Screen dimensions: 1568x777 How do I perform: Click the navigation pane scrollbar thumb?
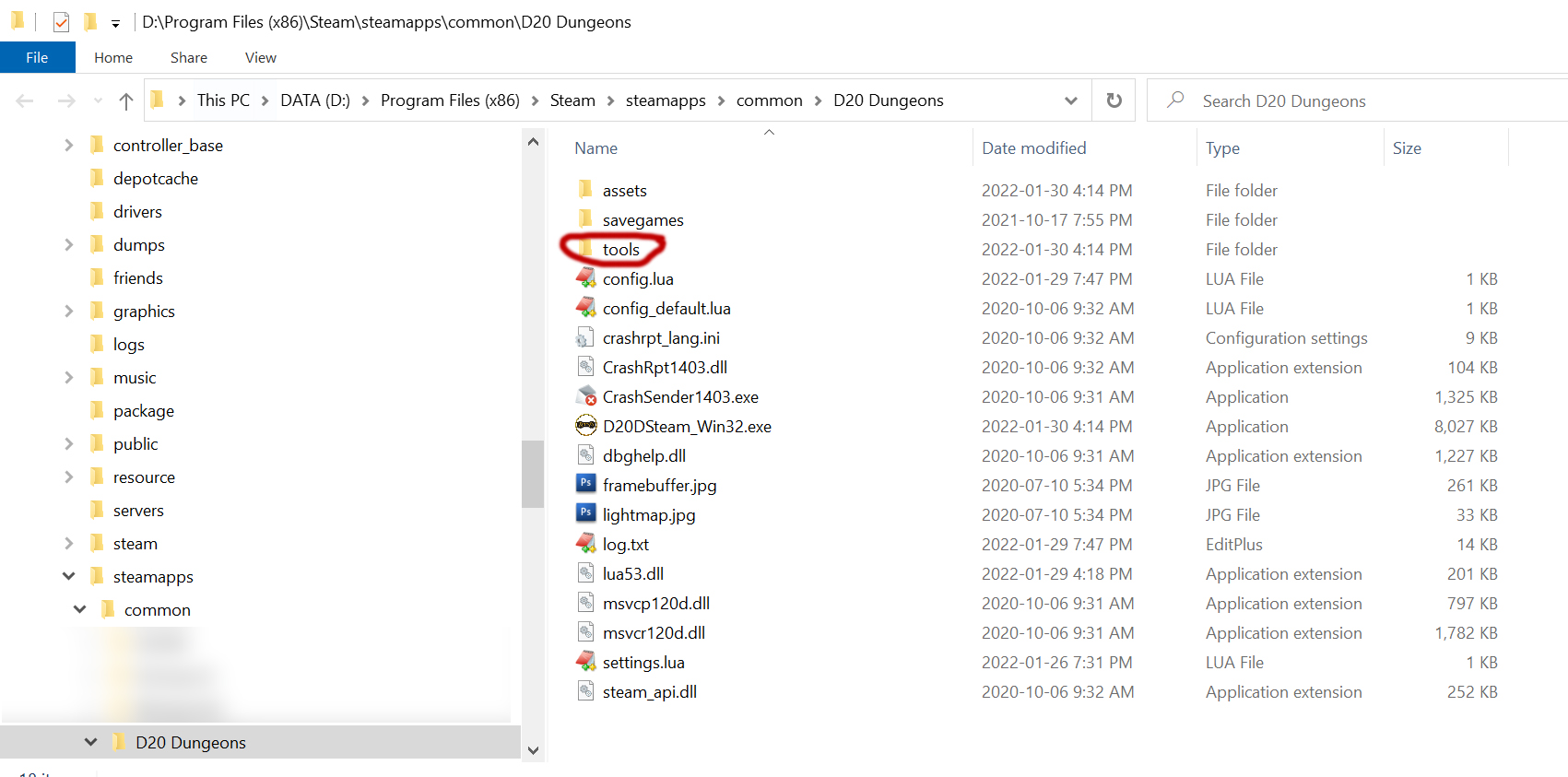coord(533,474)
